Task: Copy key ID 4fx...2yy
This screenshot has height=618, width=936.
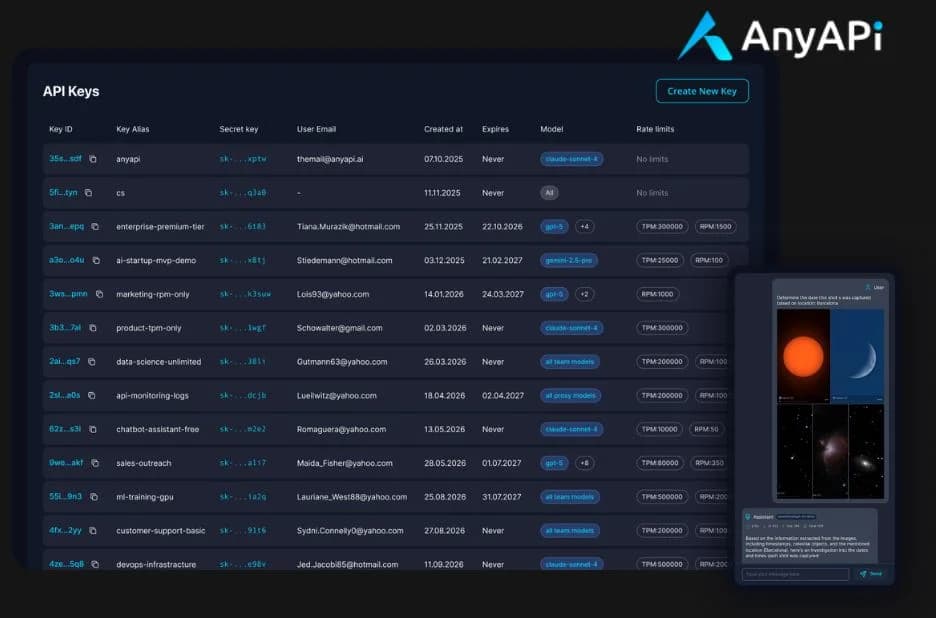Action: [x=93, y=530]
